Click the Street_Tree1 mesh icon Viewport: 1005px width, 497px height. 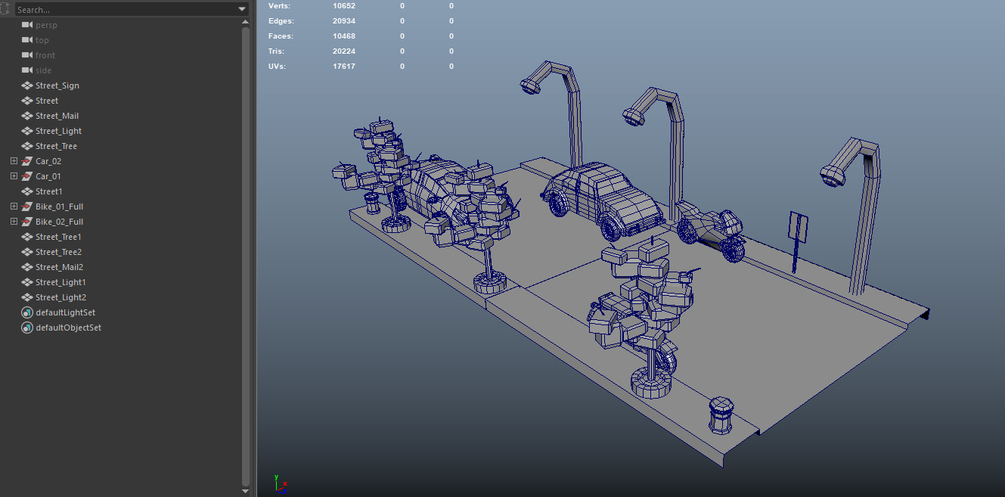click(27, 237)
